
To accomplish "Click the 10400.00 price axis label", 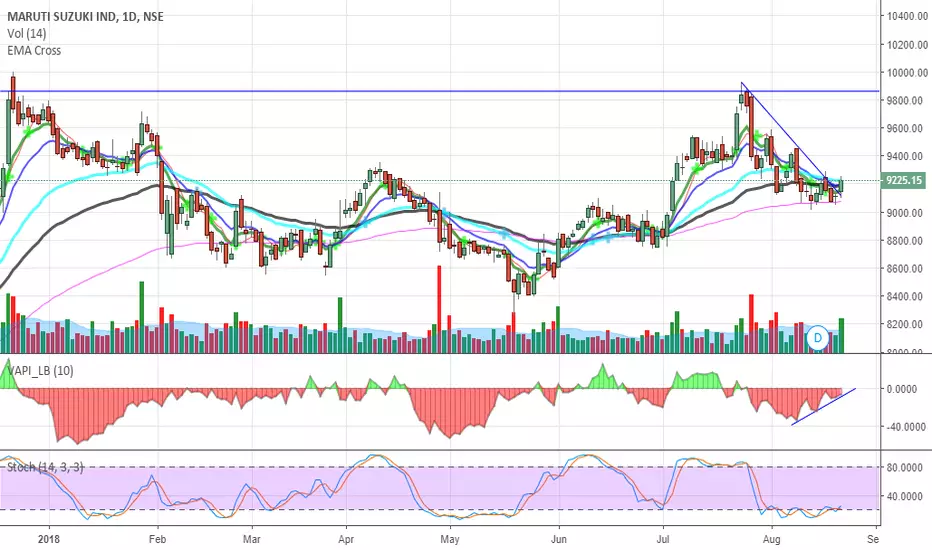I will [907, 17].
